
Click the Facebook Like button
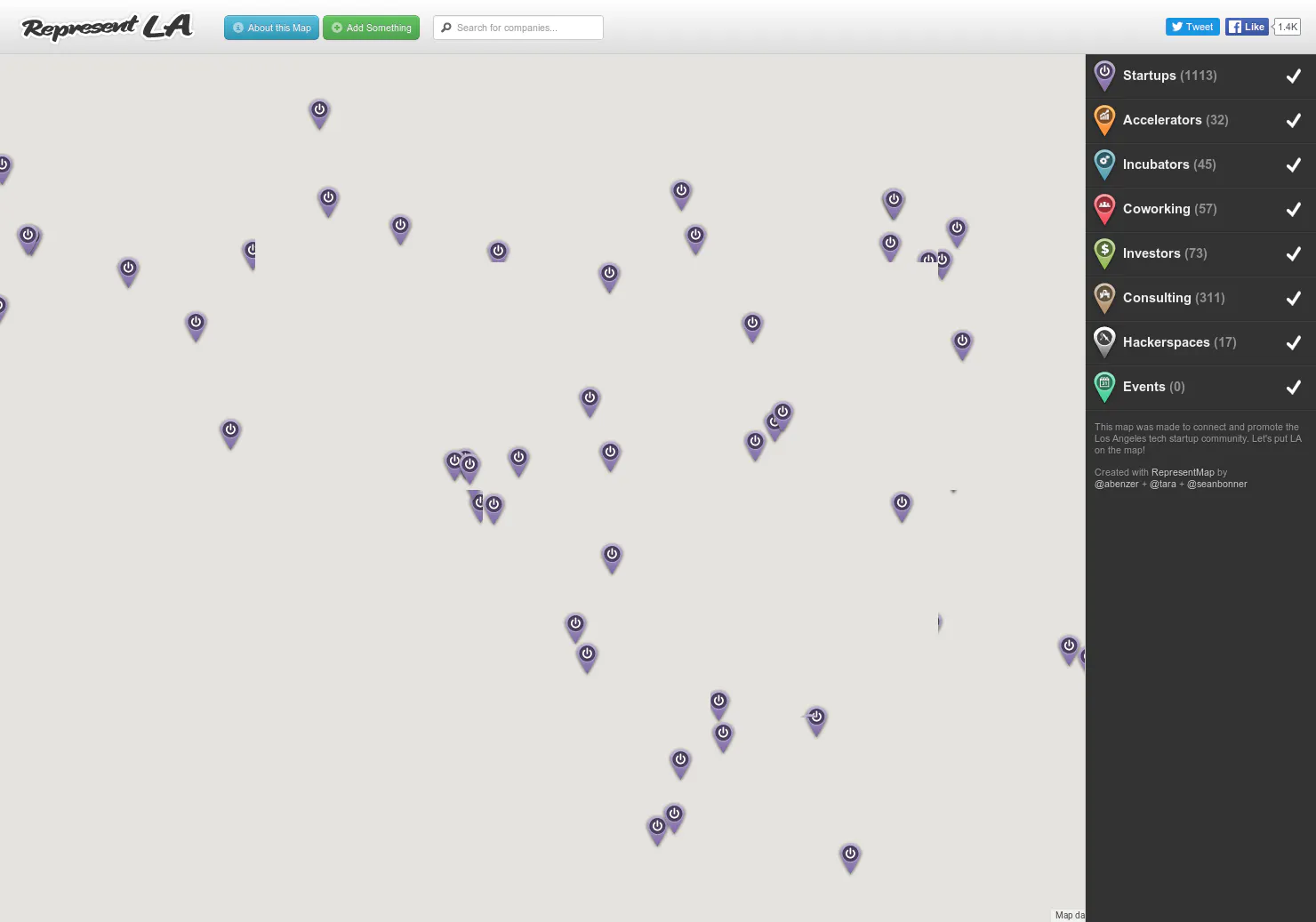click(1247, 27)
